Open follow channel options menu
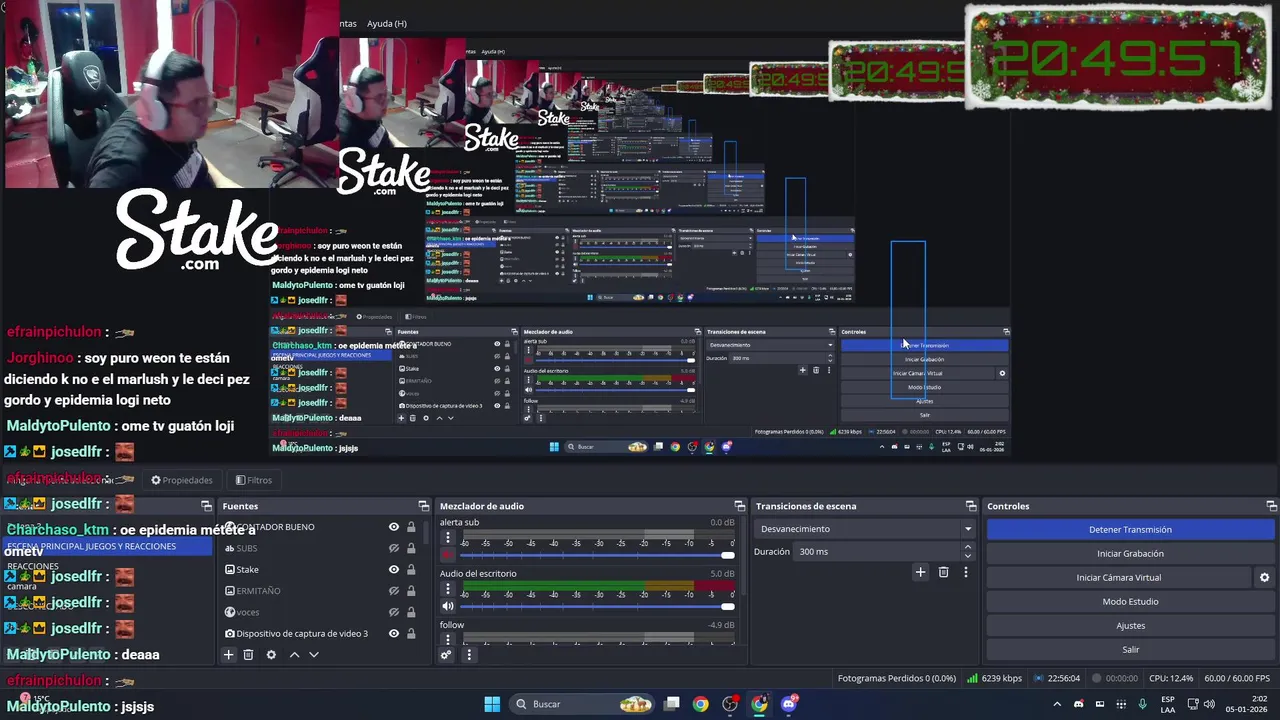This screenshot has height=720, width=1280. (448, 638)
